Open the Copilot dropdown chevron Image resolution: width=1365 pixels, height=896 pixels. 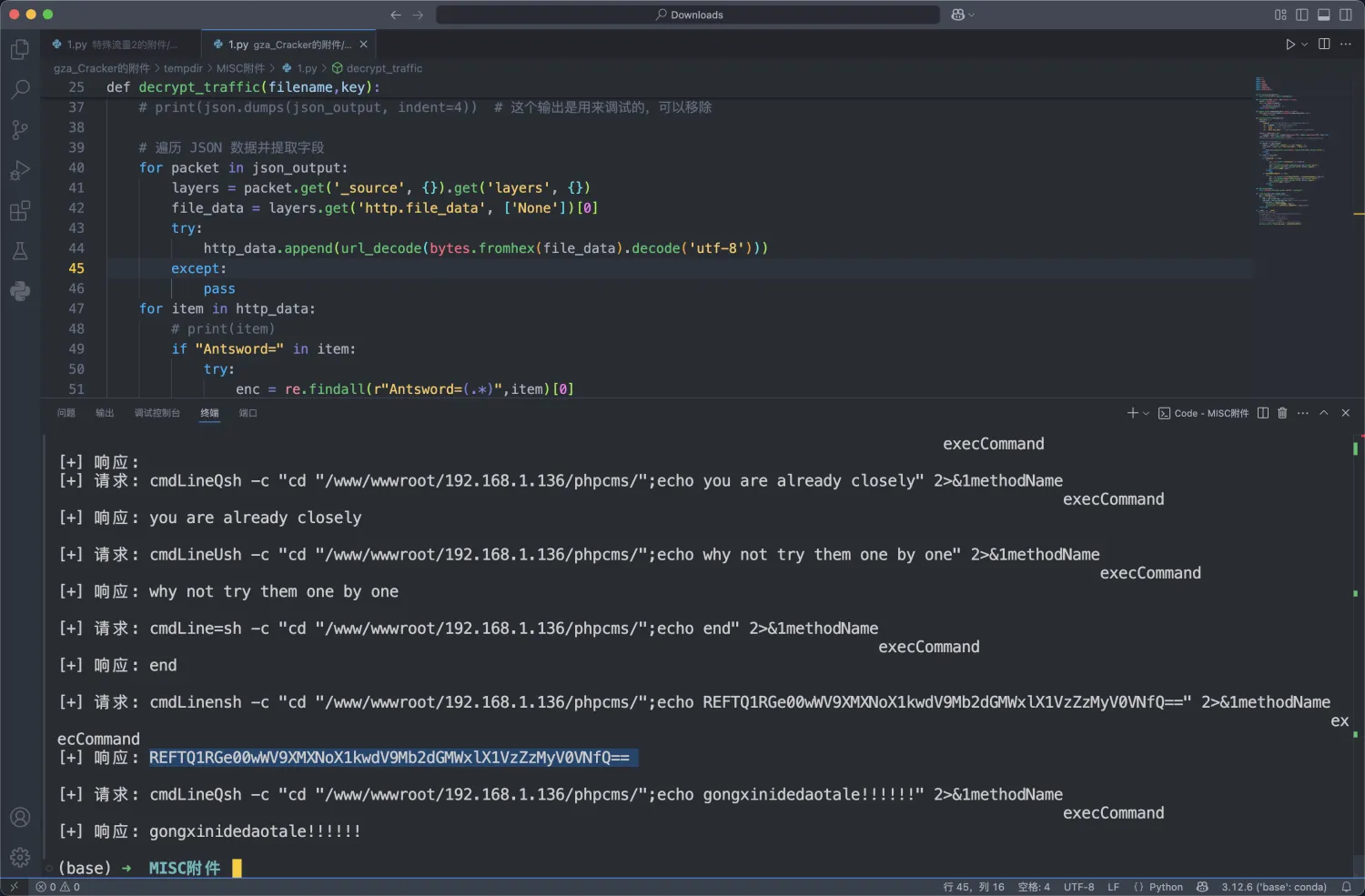coord(972,15)
